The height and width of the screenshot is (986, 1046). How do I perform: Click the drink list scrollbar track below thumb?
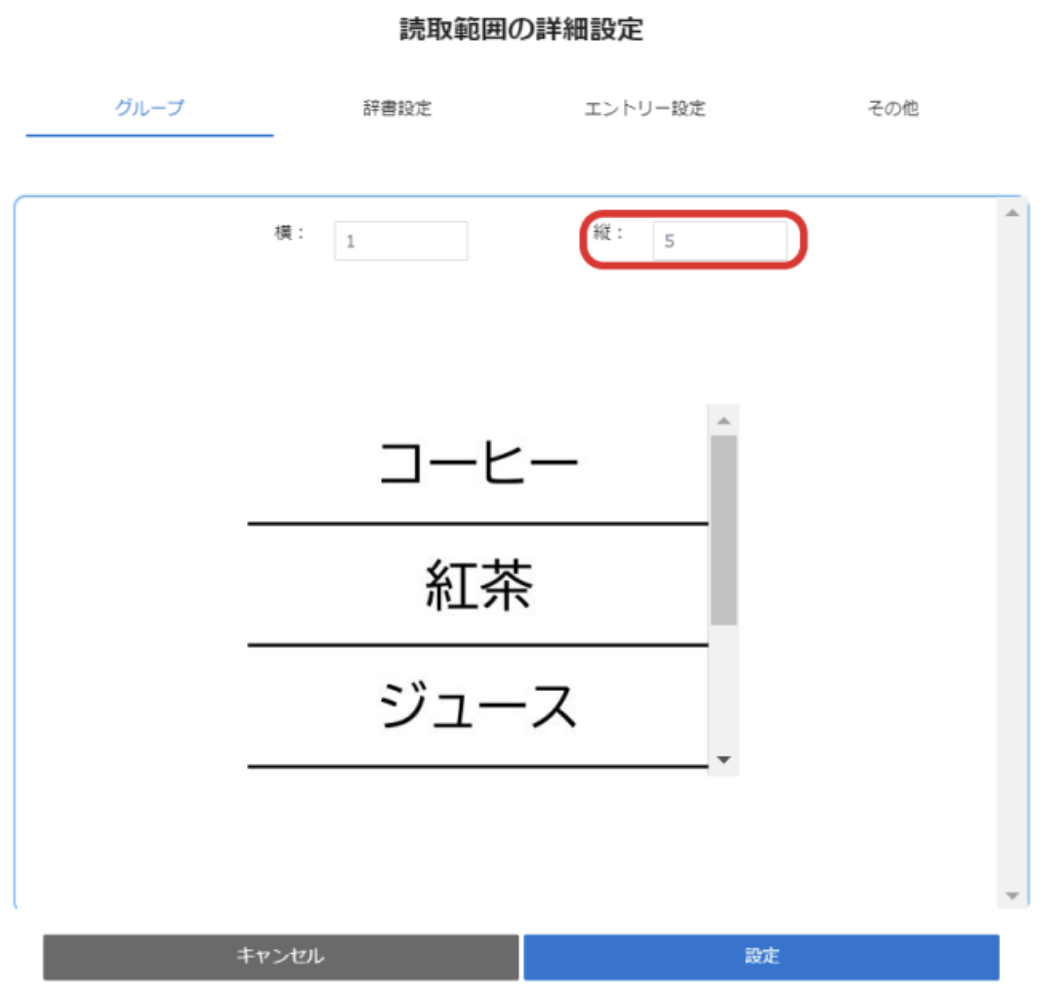coord(724,690)
